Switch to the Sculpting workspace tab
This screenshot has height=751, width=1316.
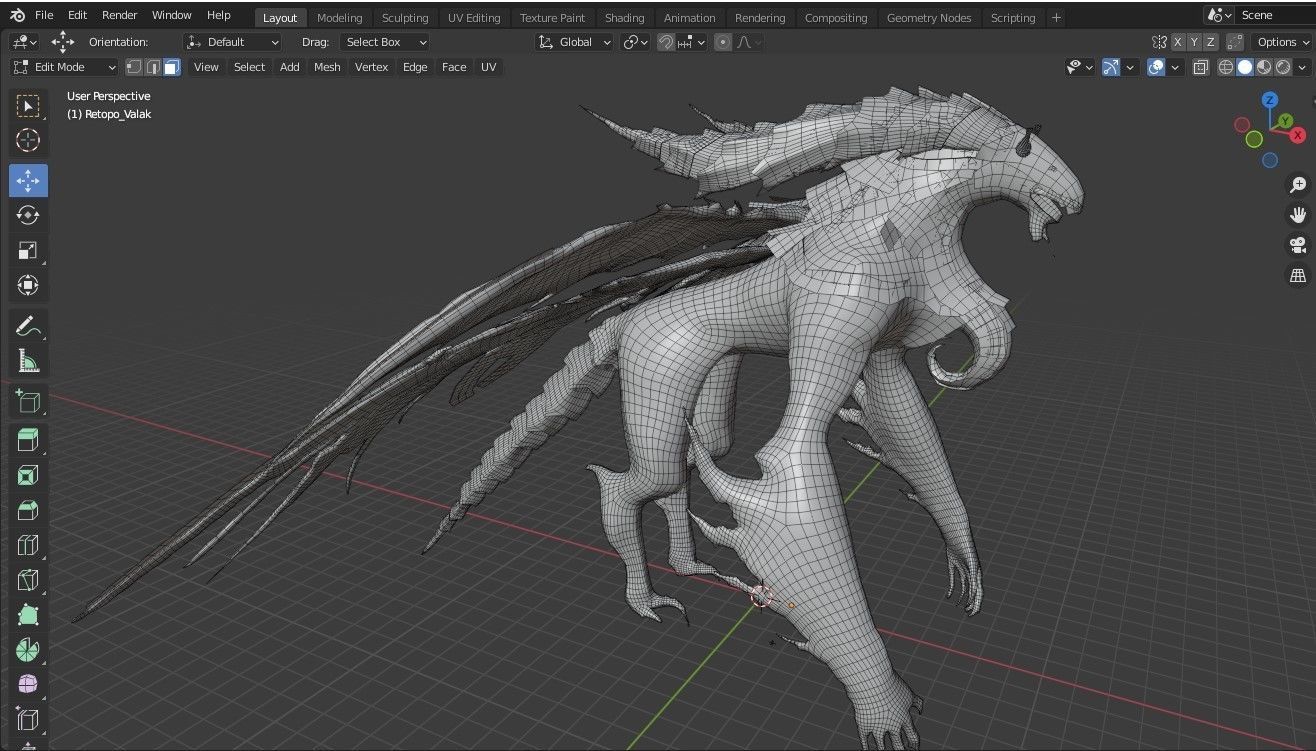(x=405, y=18)
